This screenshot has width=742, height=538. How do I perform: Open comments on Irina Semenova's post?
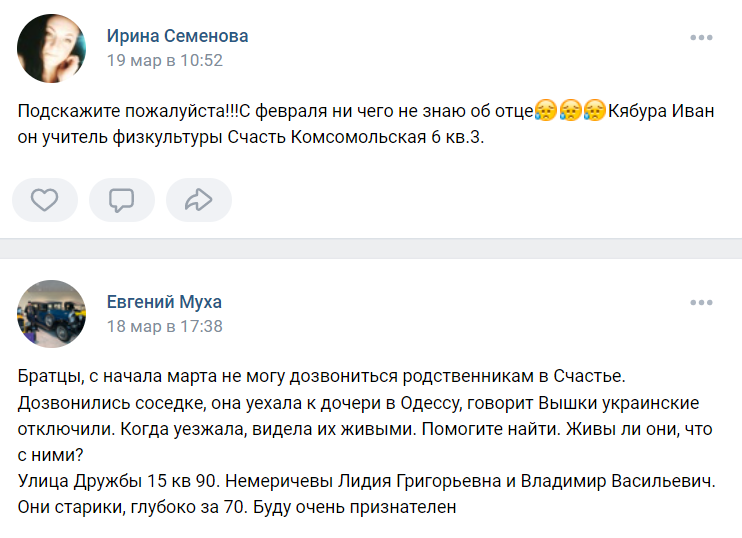click(x=122, y=200)
